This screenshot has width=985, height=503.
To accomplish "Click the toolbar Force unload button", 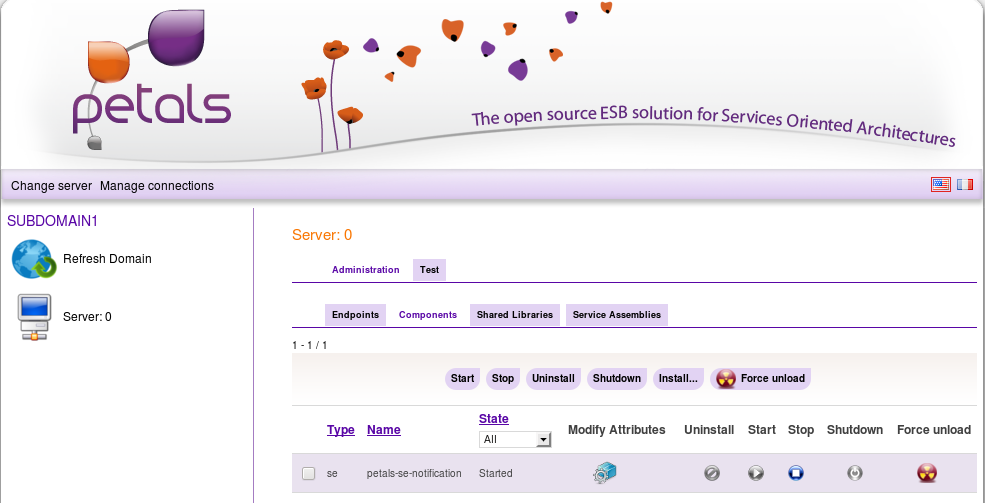I will (760, 379).
